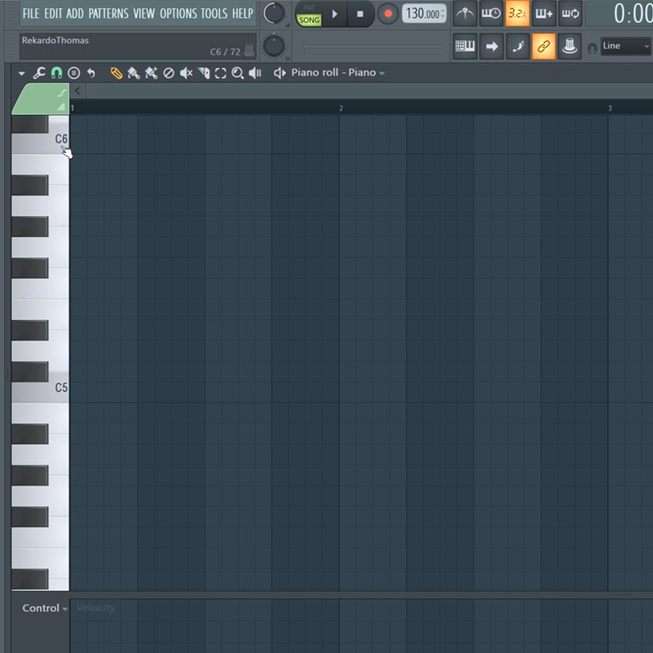Select the Delete tool
653x653 pixels.
point(168,73)
